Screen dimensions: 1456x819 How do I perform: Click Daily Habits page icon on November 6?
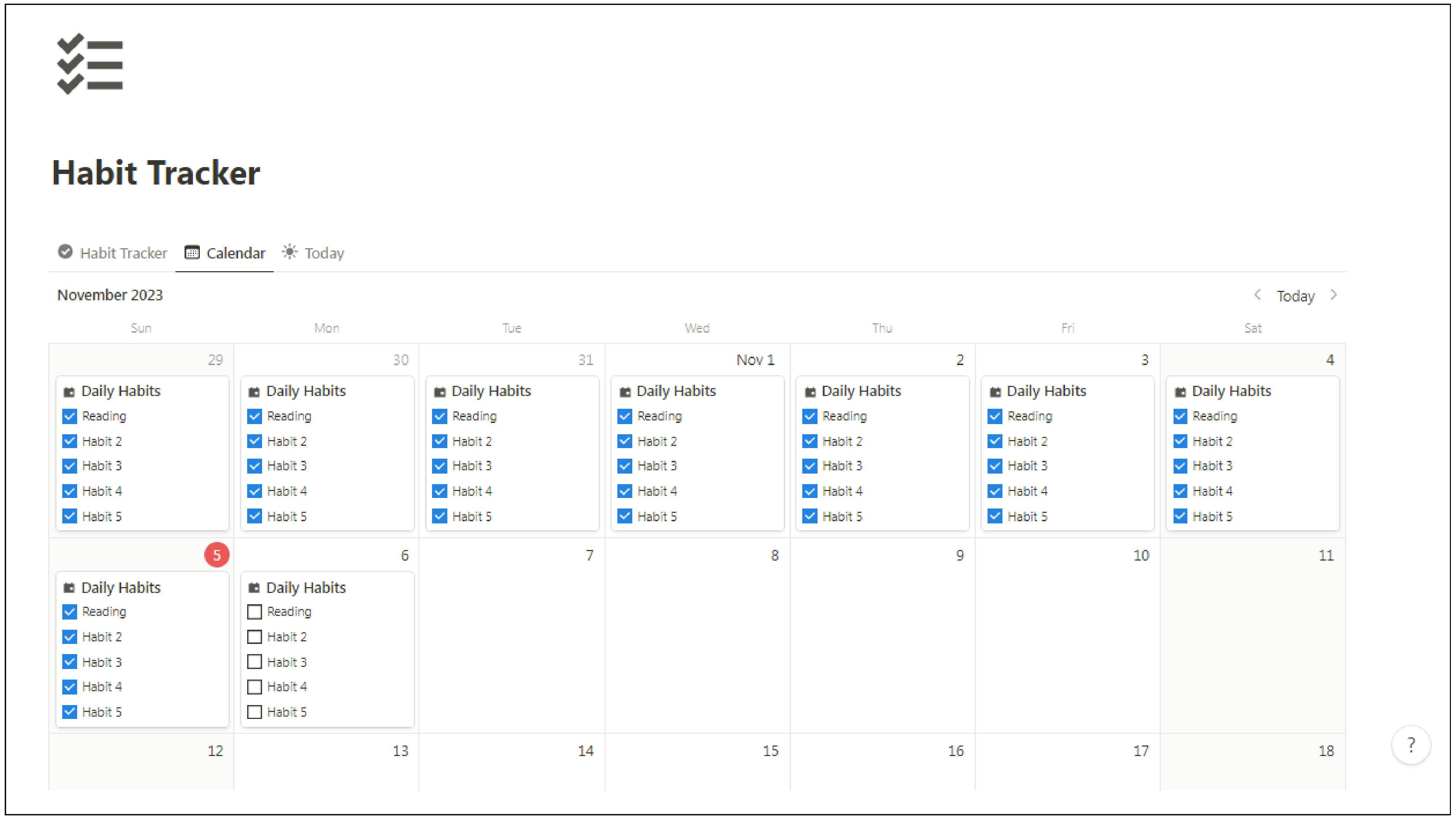pos(254,588)
